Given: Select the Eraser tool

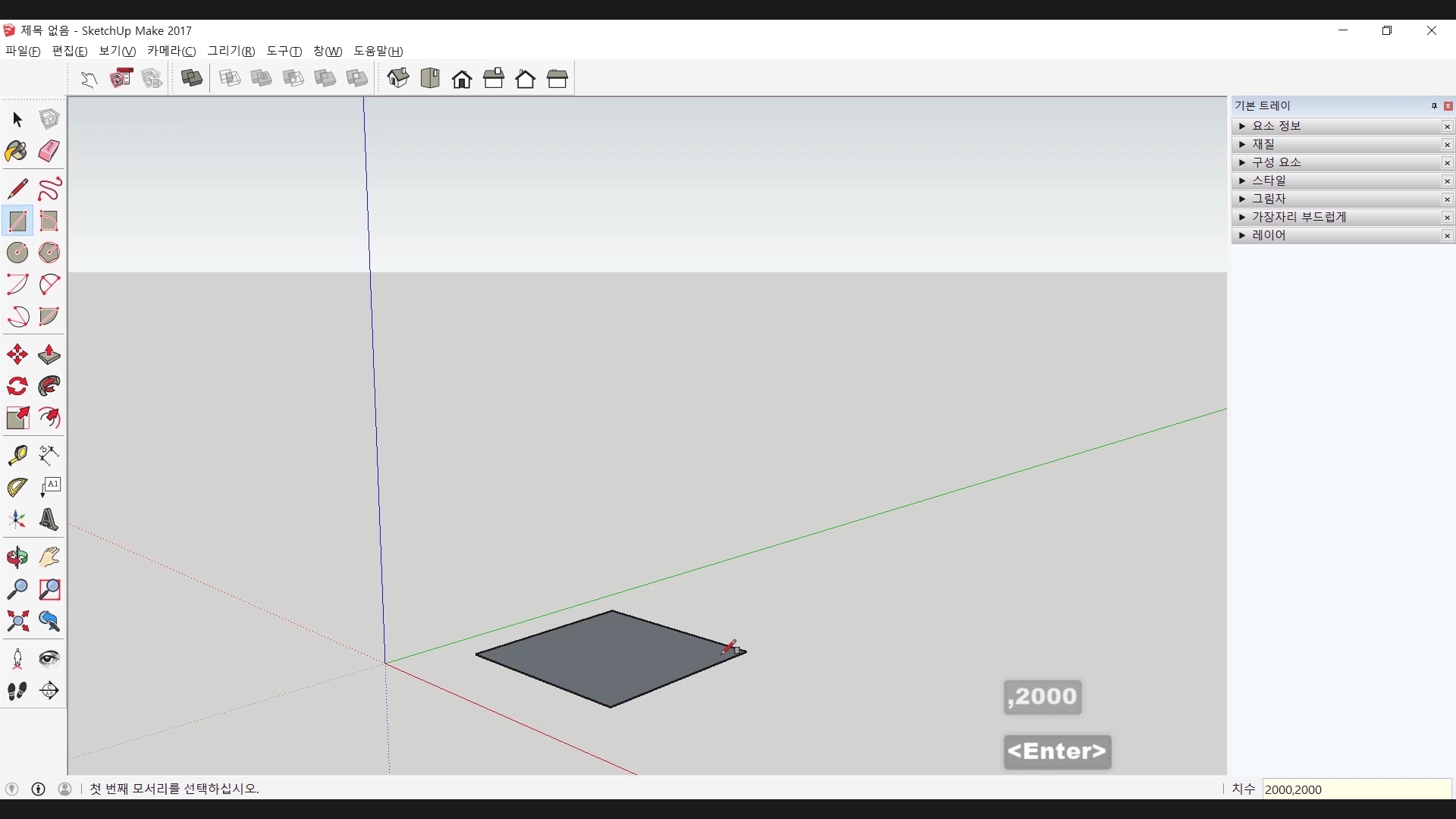Looking at the screenshot, I should click(49, 151).
